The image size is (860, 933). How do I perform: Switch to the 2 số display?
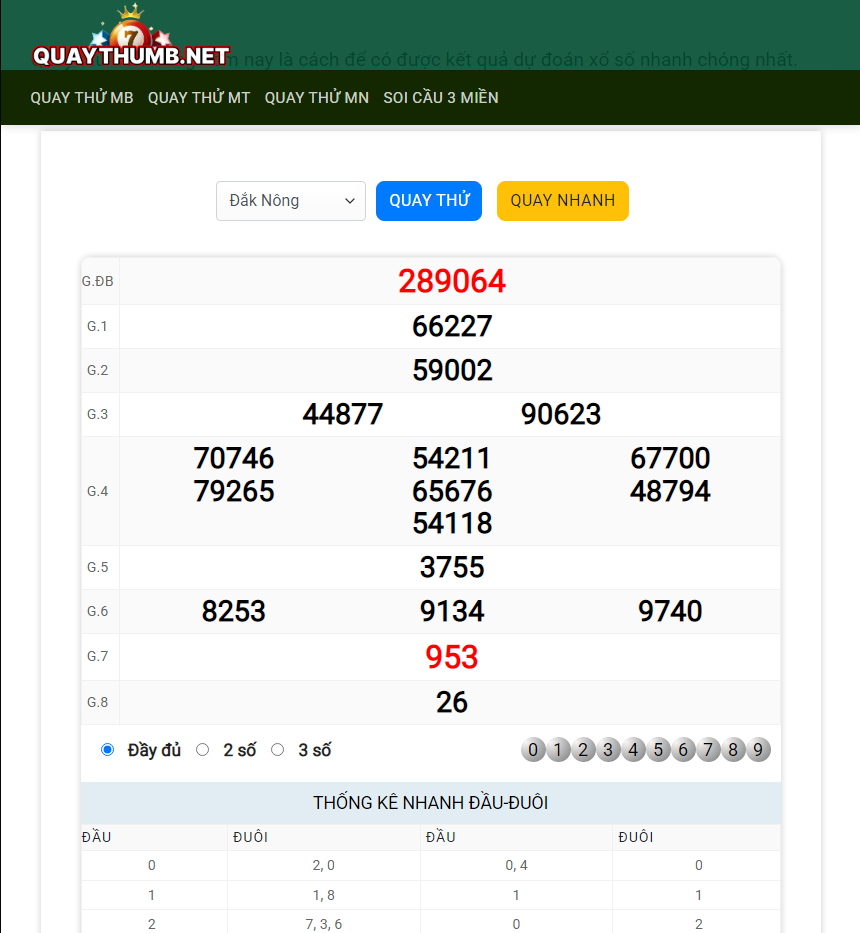click(203, 750)
